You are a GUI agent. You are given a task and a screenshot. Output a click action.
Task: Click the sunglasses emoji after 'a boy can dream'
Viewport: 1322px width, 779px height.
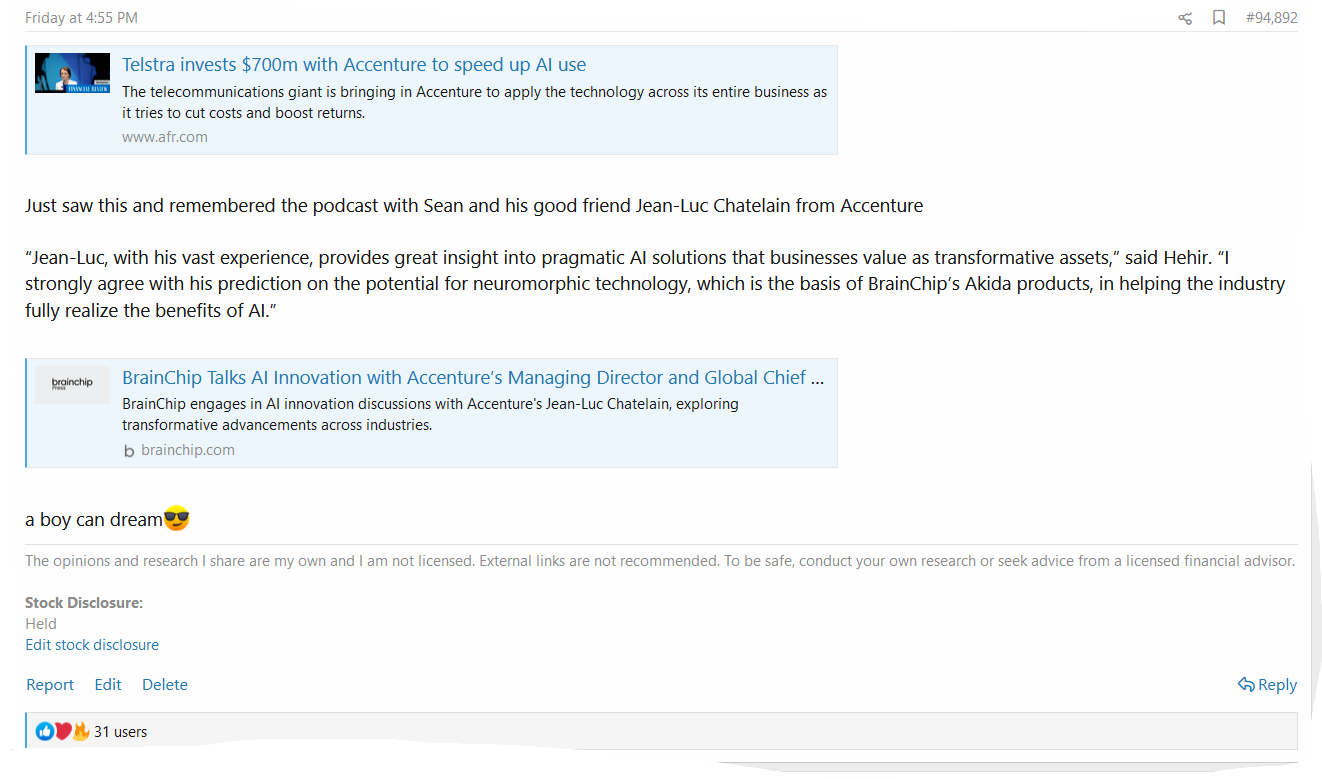pos(176,519)
